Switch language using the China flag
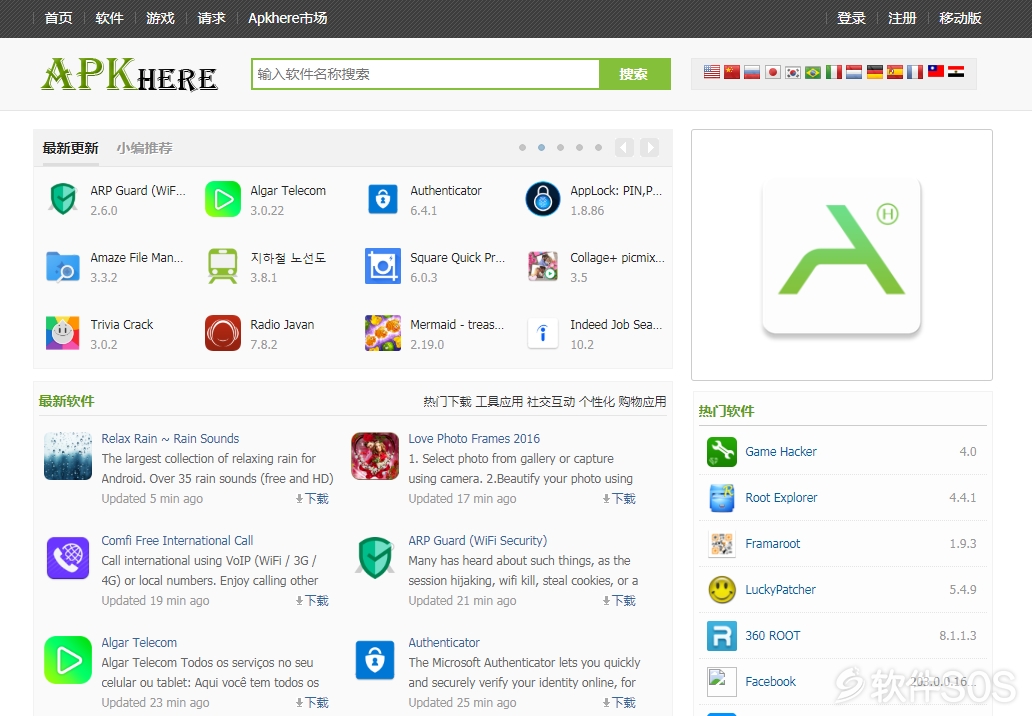 coord(732,72)
